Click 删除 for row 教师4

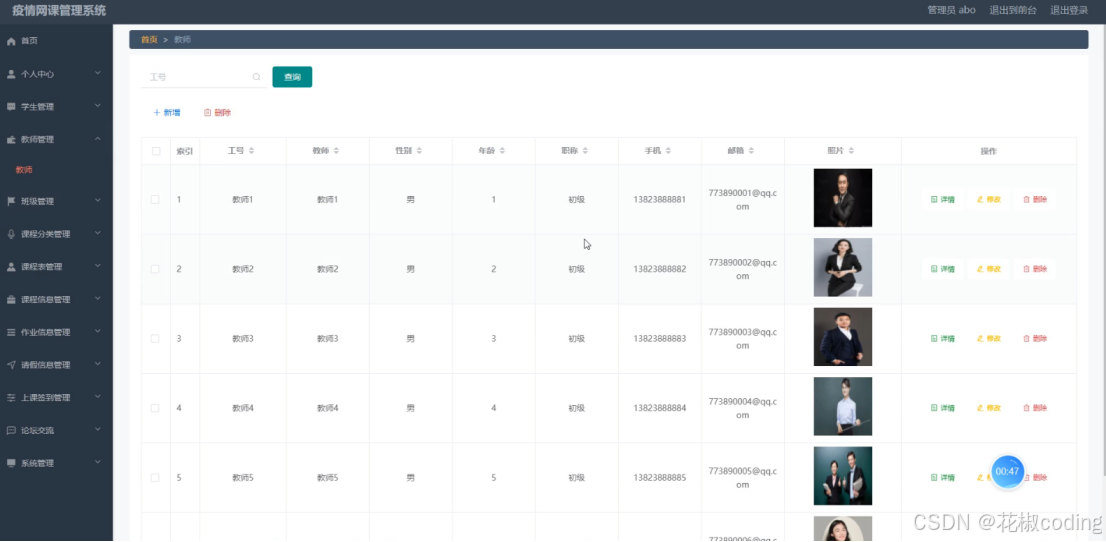pyautogui.click(x=1035, y=408)
